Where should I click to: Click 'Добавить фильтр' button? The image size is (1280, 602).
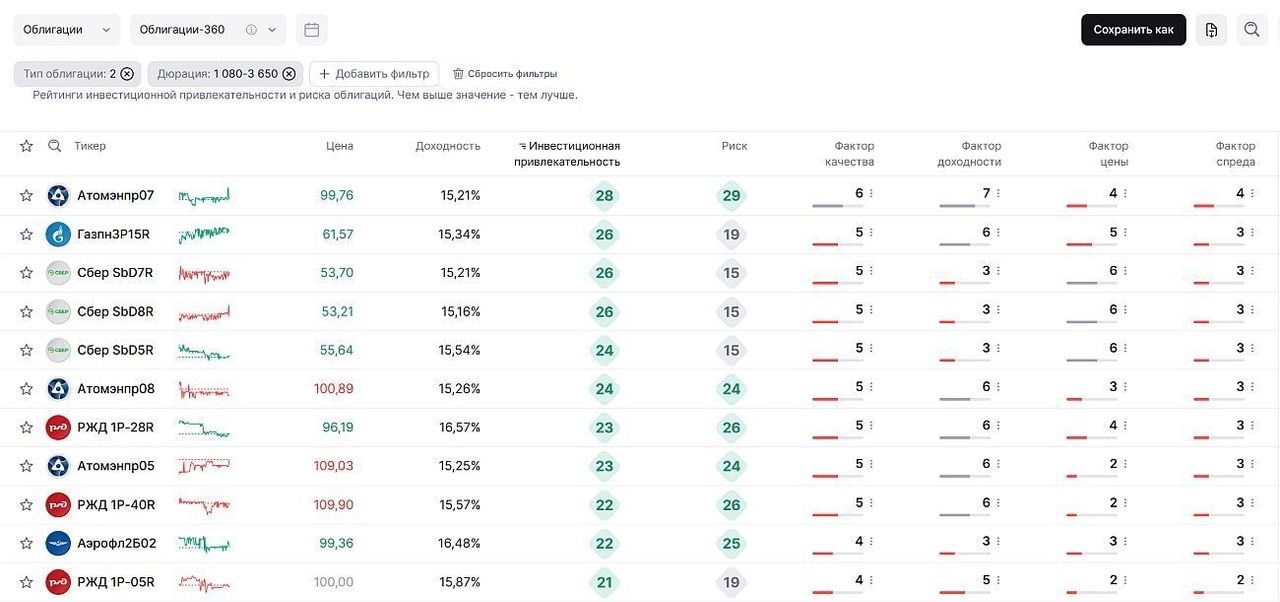[x=375, y=74]
